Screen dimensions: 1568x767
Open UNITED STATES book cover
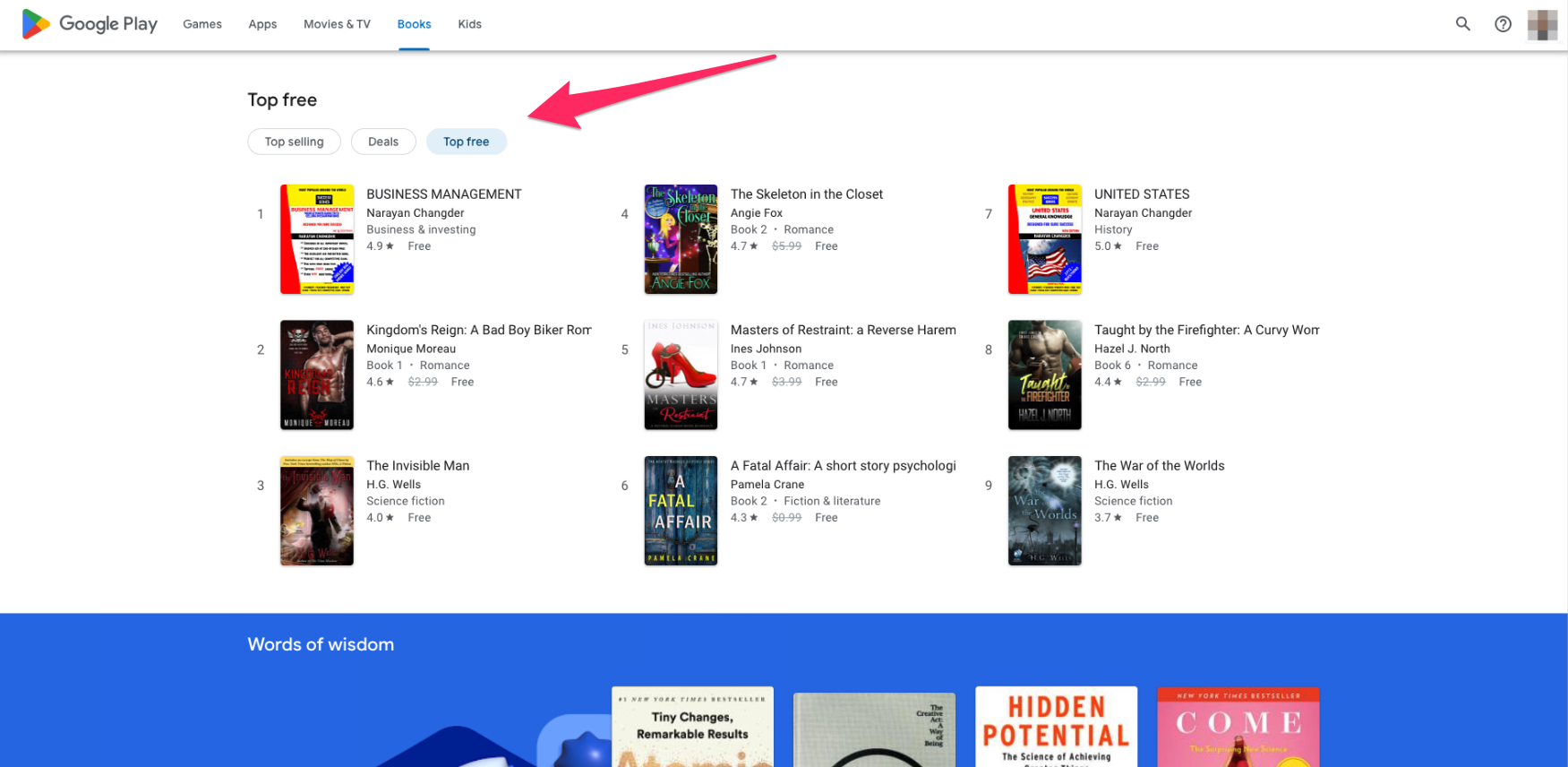click(1045, 239)
